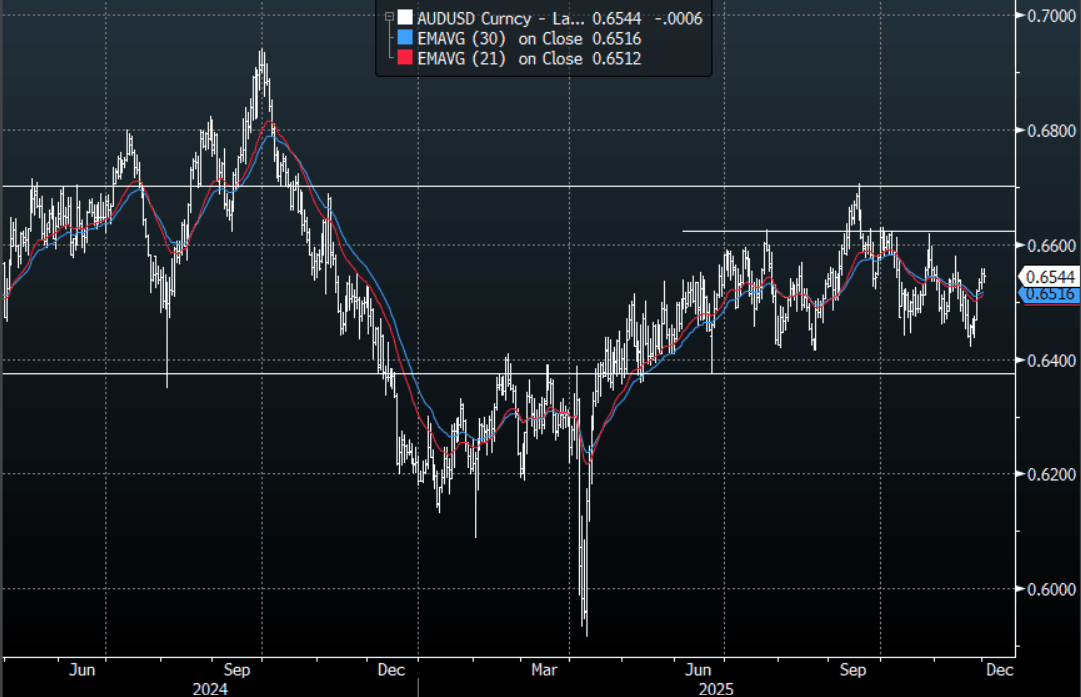Screen dimensions: 1081x697
Task: Click the 2024 year label on the date axis
Action: coord(210,689)
